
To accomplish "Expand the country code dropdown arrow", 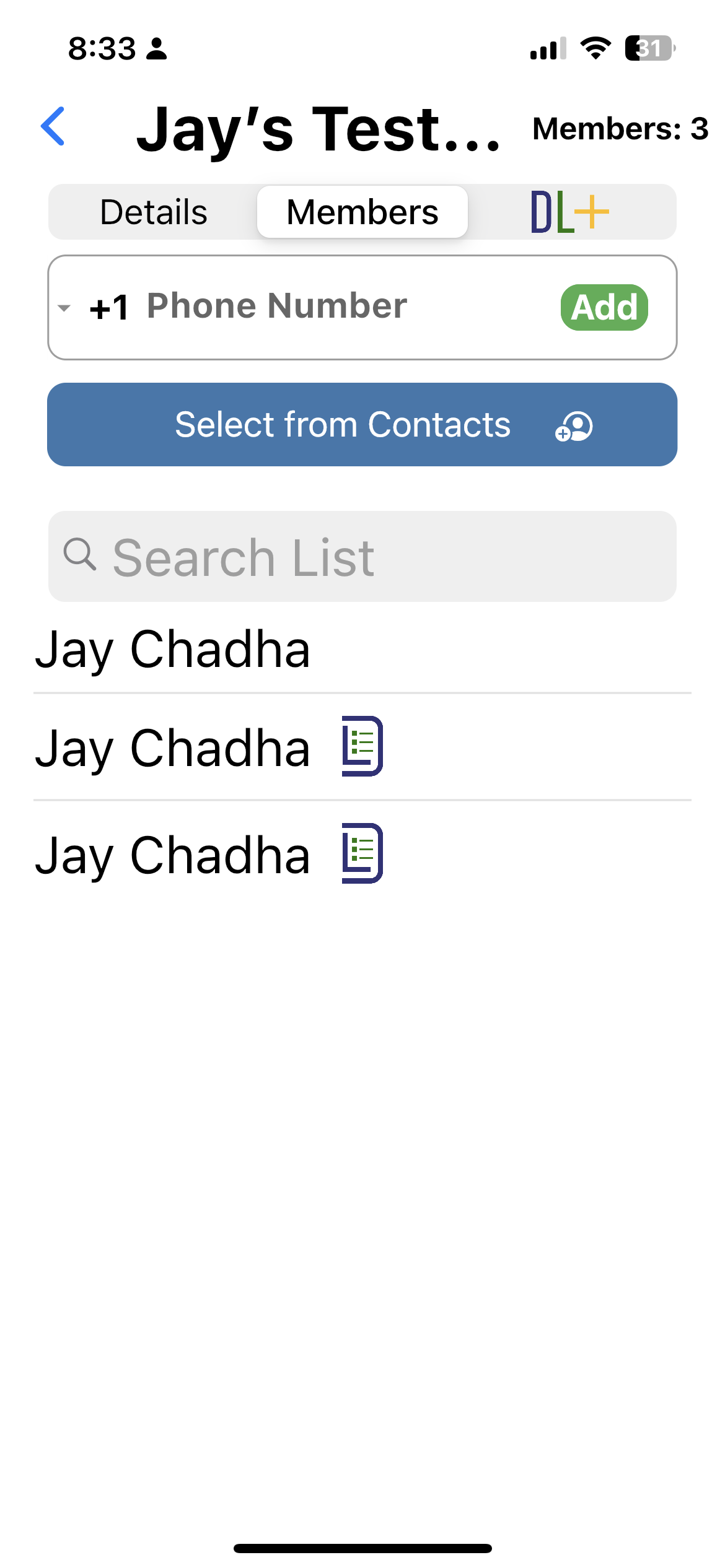I will (x=64, y=308).
